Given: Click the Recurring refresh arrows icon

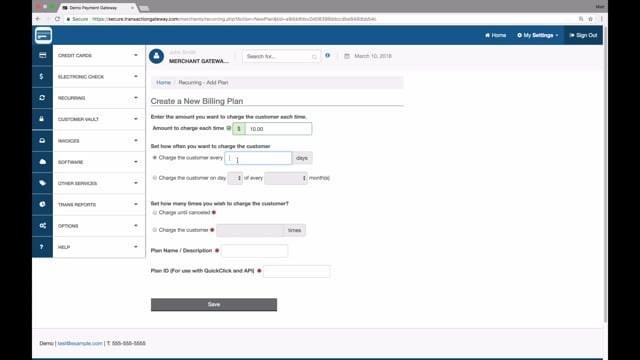Looking at the screenshot, I should [42, 98].
